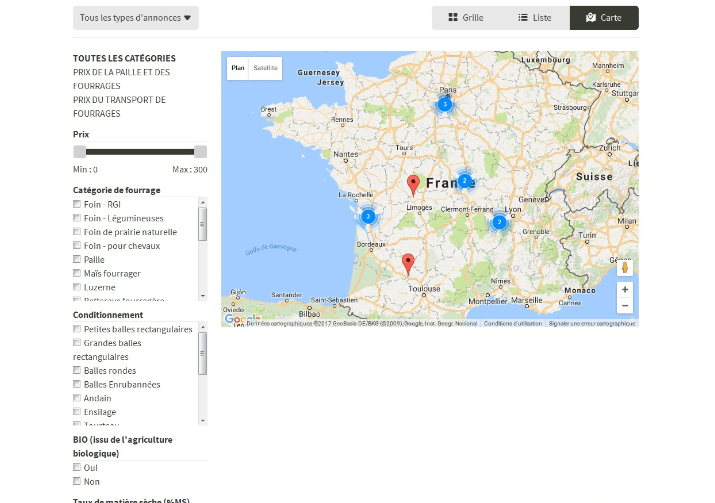Zoom out the map with minus button
Image resolution: width=715 pixels, height=503 pixels.
click(x=625, y=306)
